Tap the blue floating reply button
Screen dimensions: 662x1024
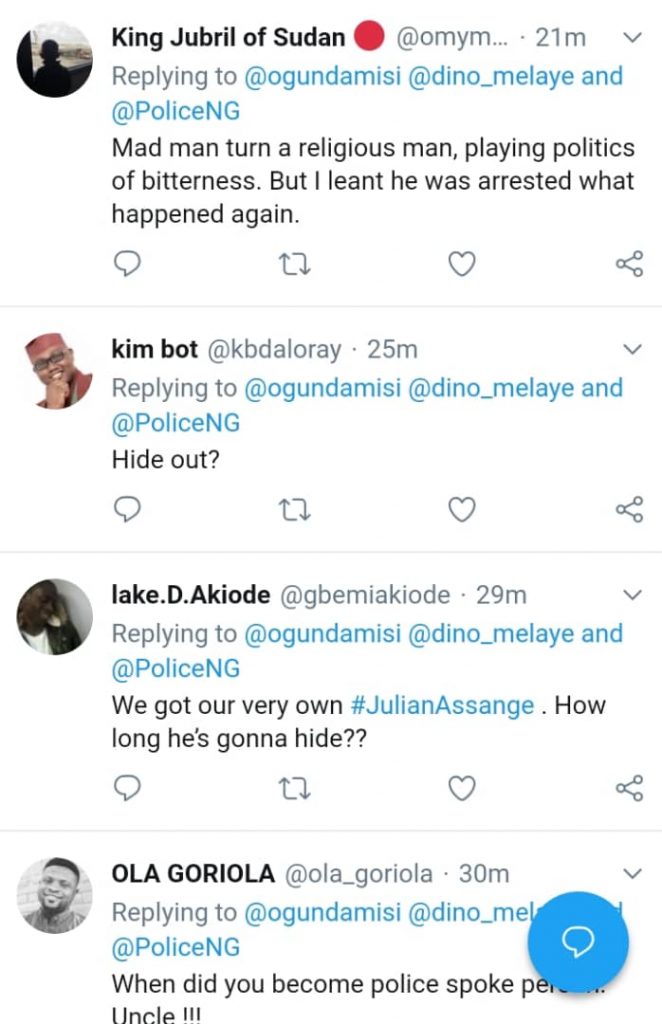pos(578,941)
